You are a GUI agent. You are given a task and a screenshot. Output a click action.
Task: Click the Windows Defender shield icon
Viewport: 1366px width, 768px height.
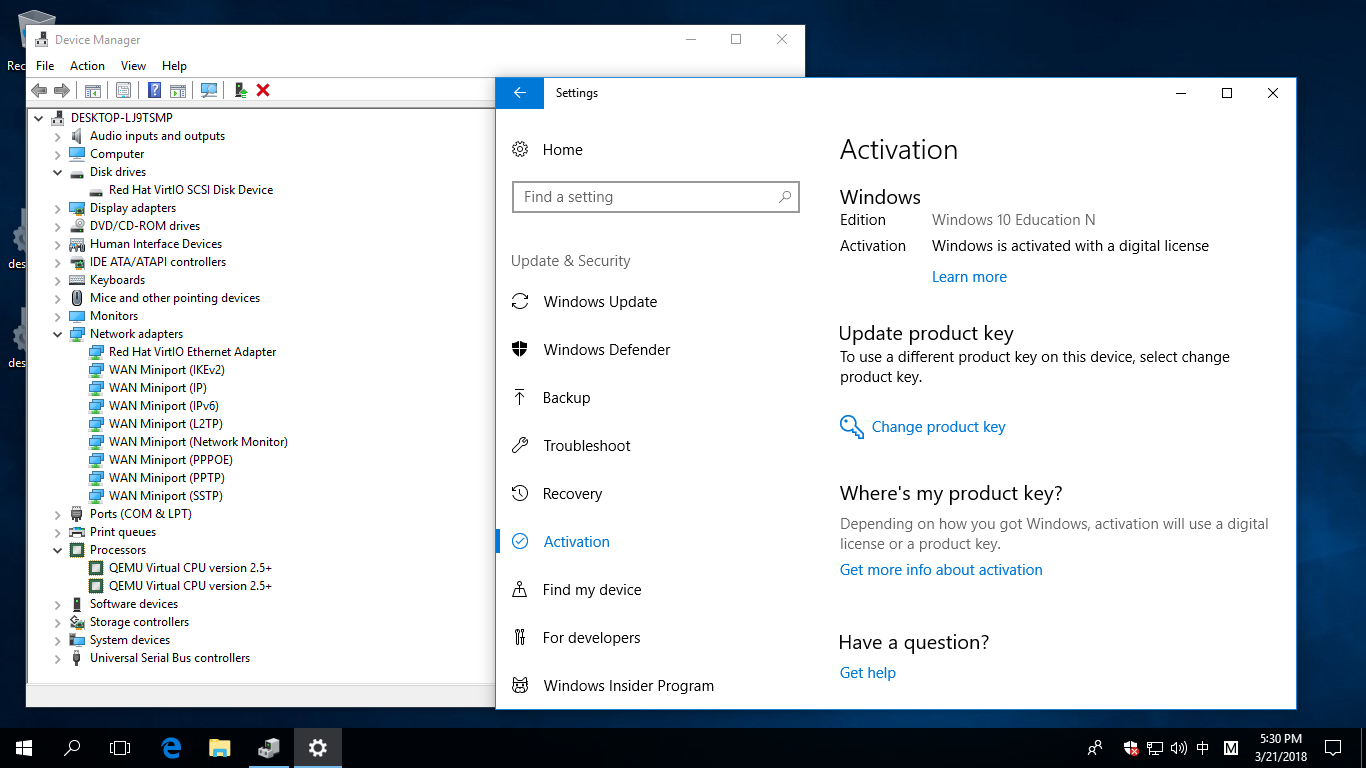tap(520, 350)
